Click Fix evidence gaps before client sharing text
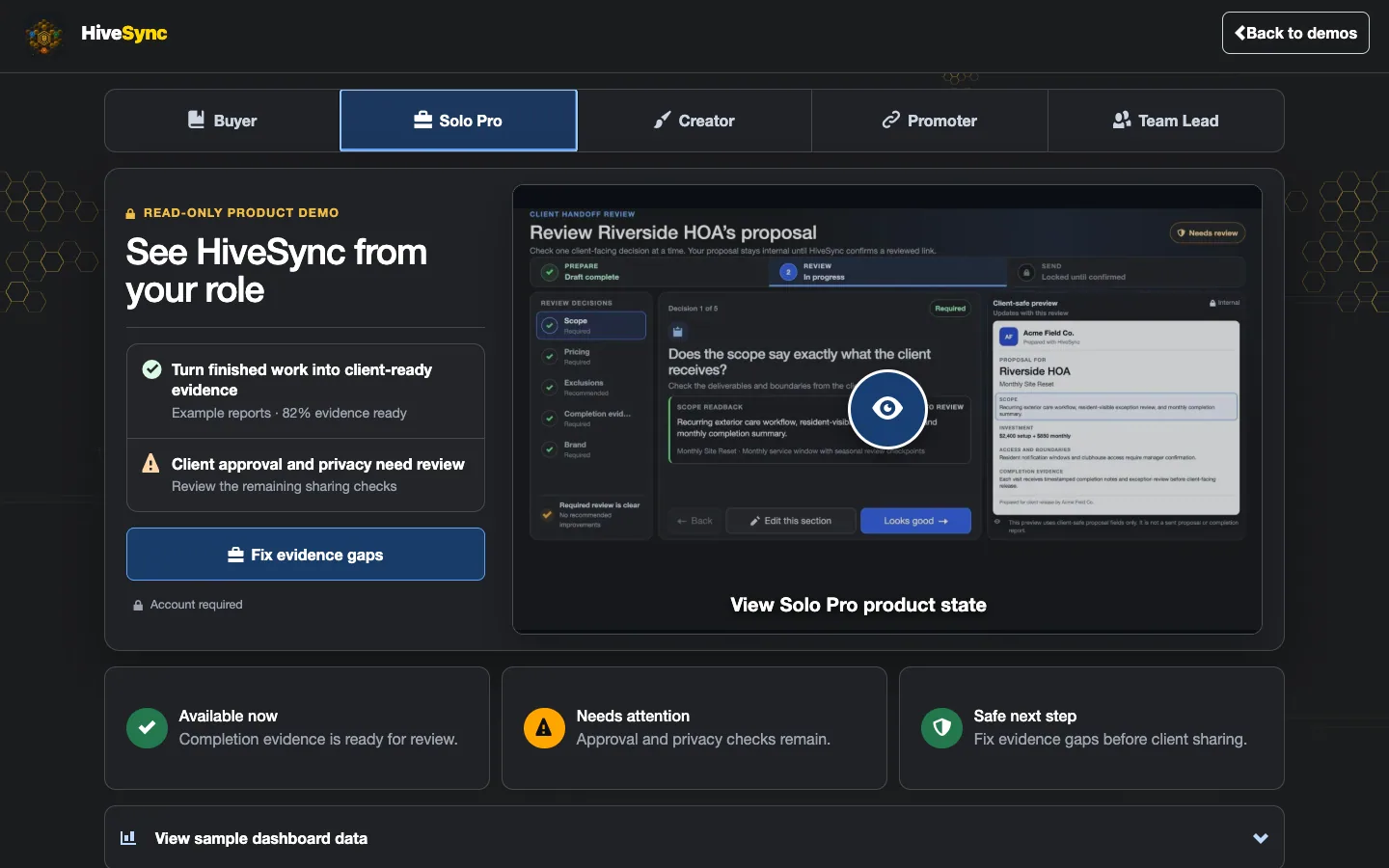The width and height of the screenshot is (1389, 868). [1110, 740]
